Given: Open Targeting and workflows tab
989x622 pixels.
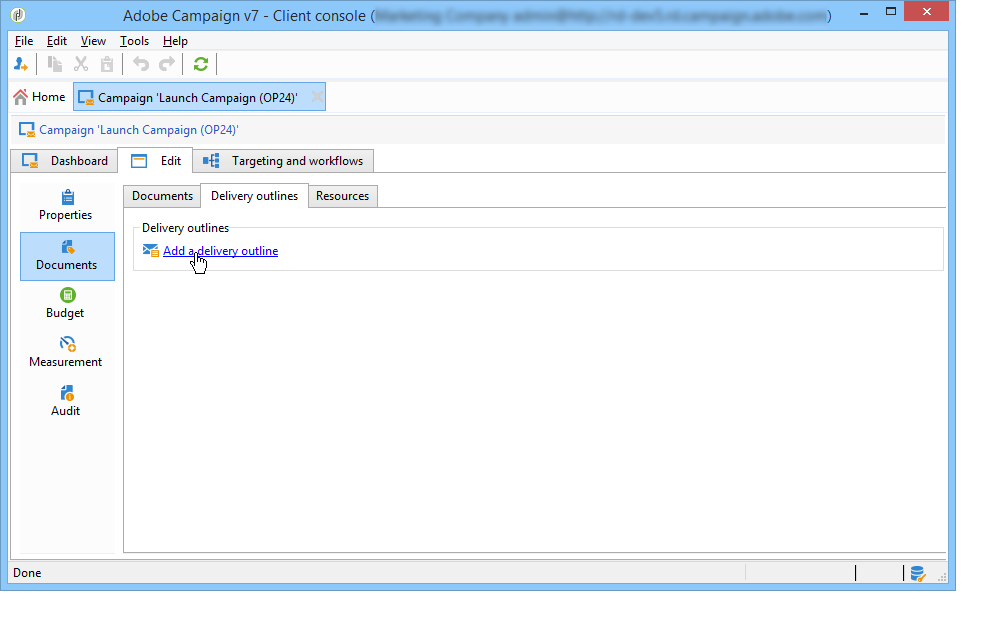Looking at the screenshot, I should click(x=283, y=161).
